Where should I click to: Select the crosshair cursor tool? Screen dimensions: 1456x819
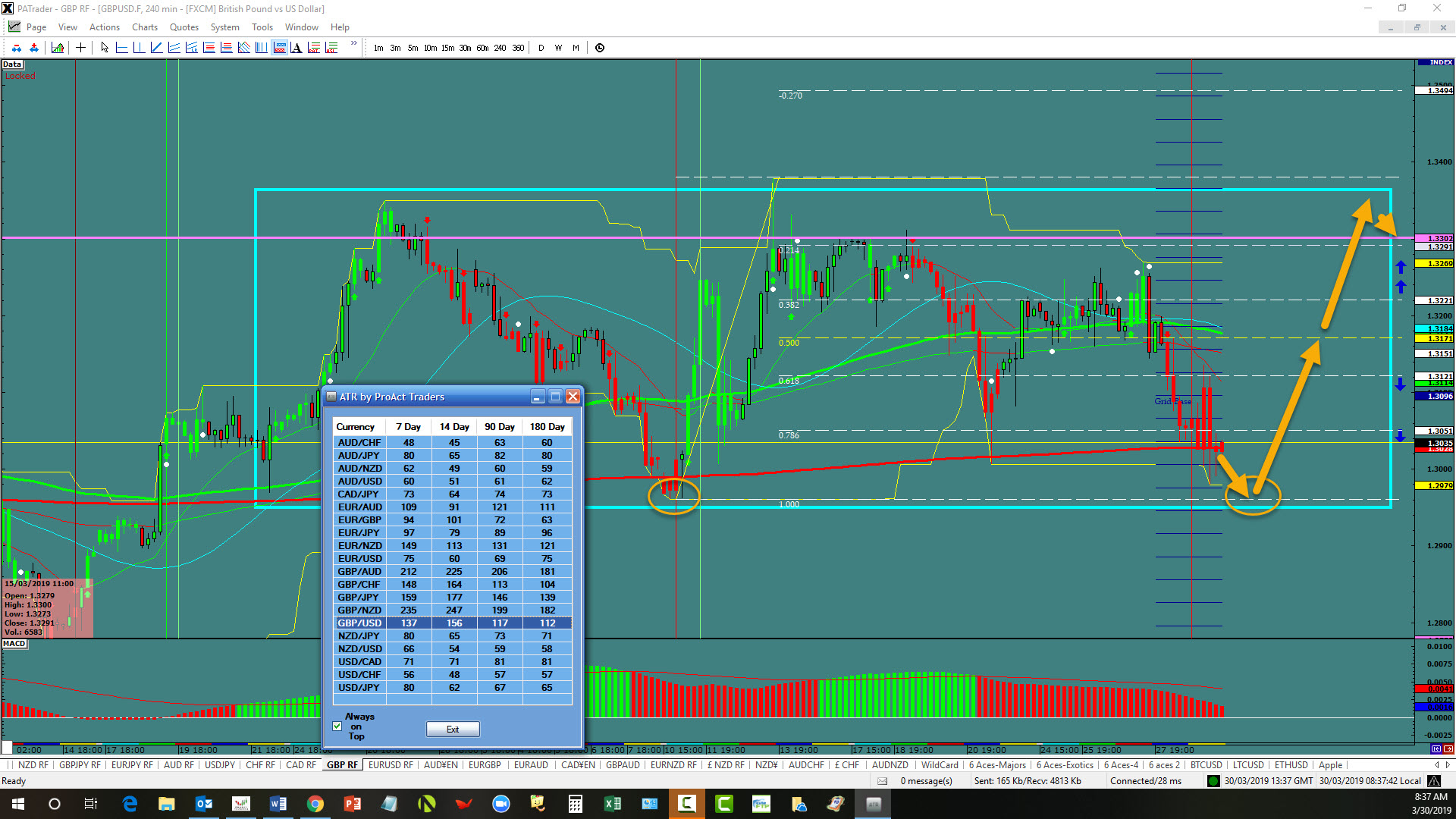point(80,48)
